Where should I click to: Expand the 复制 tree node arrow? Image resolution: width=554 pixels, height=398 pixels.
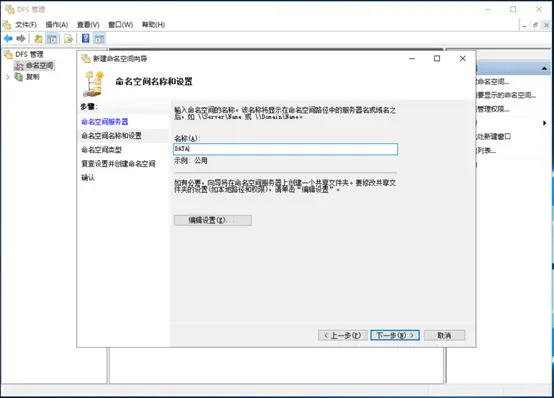pyautogui.click(x=8, y=77)
